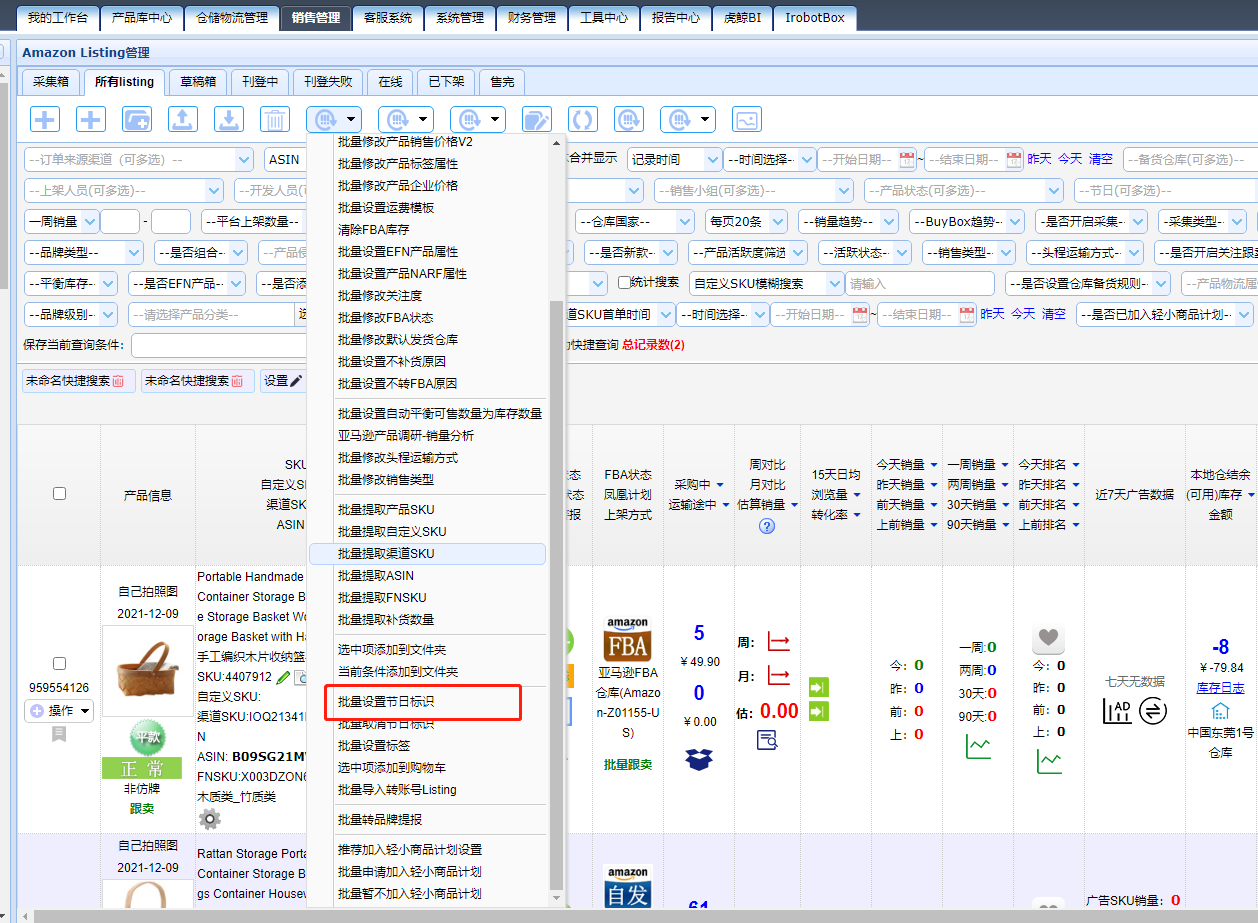Click the blue question mark help icon

767,526
